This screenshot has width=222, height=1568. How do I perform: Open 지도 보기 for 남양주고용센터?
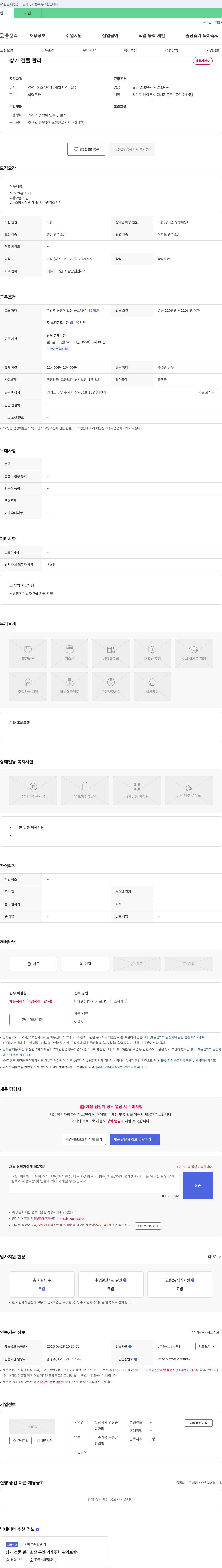point(206,1346)
